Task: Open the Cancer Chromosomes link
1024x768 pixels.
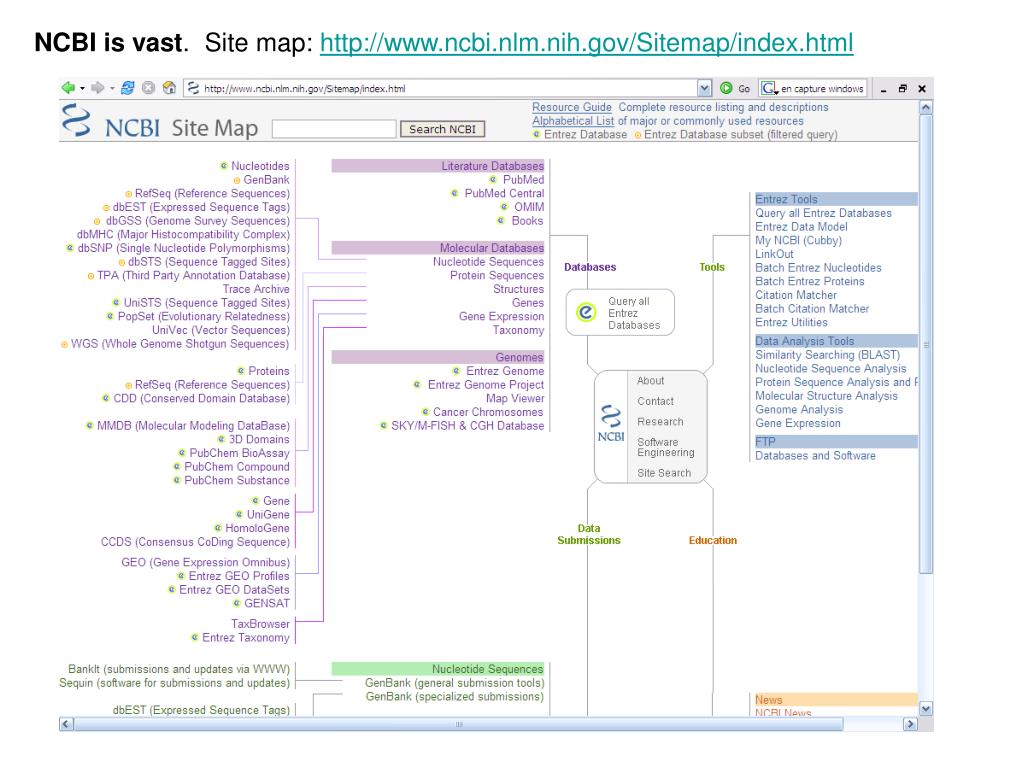Action: (x=488, y=412)
